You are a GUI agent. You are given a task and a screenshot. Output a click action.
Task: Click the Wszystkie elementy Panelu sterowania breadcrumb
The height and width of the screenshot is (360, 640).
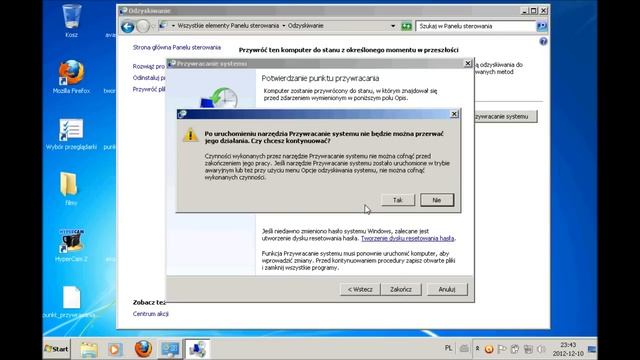coord(228,26)
